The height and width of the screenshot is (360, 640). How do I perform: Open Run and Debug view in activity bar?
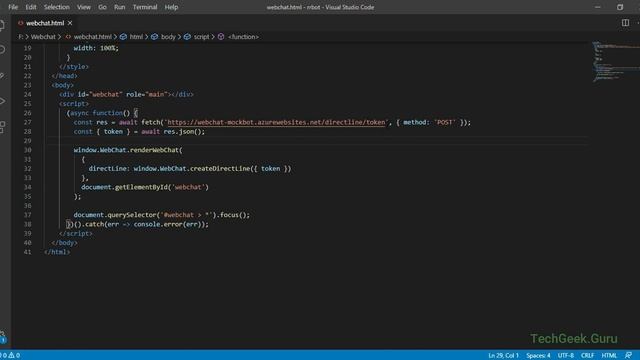[x=2, y=101]
